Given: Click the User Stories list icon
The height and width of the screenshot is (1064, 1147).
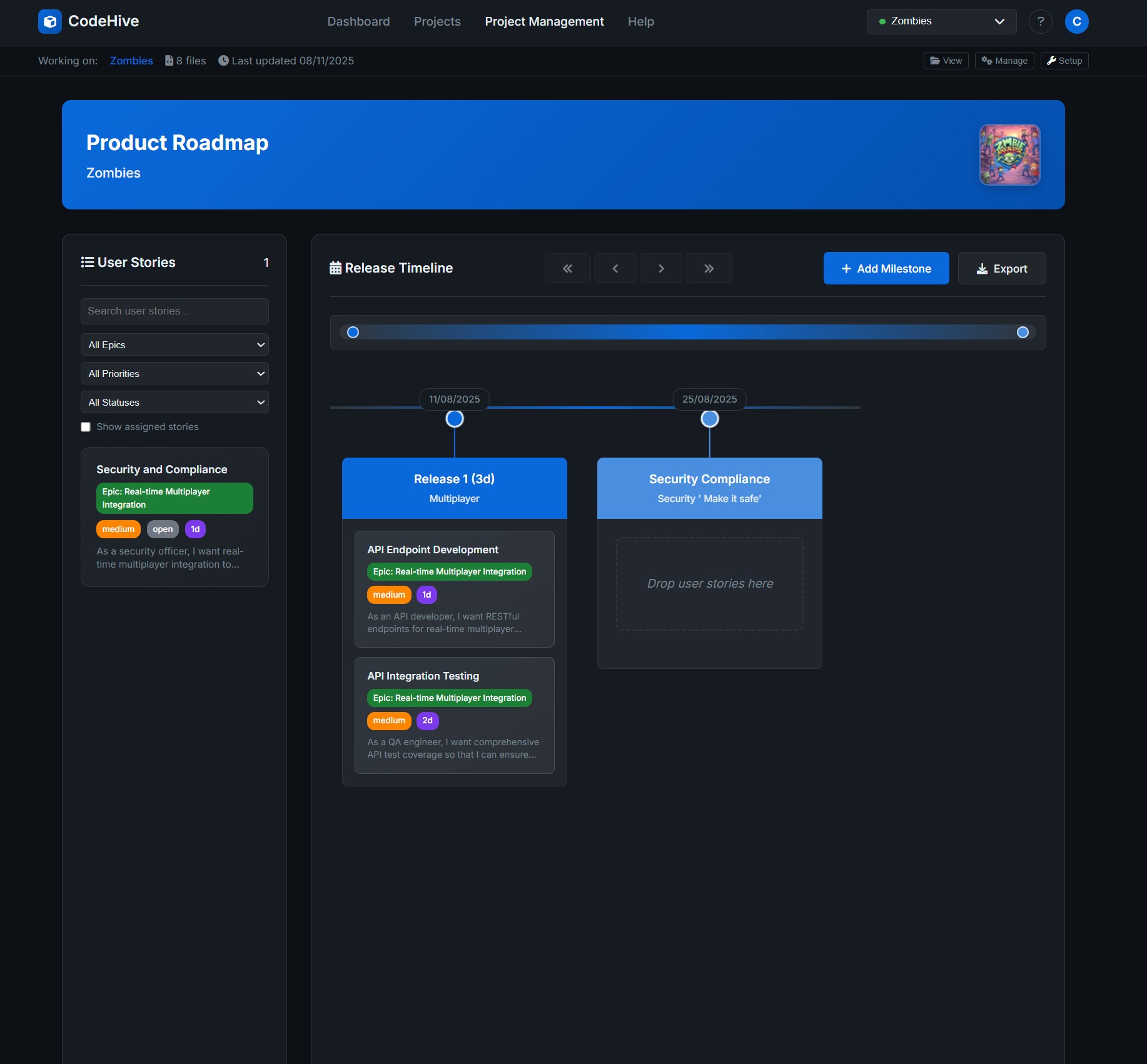Looking at the screenshot, I should pyautogui.click(x=87, y=262).
